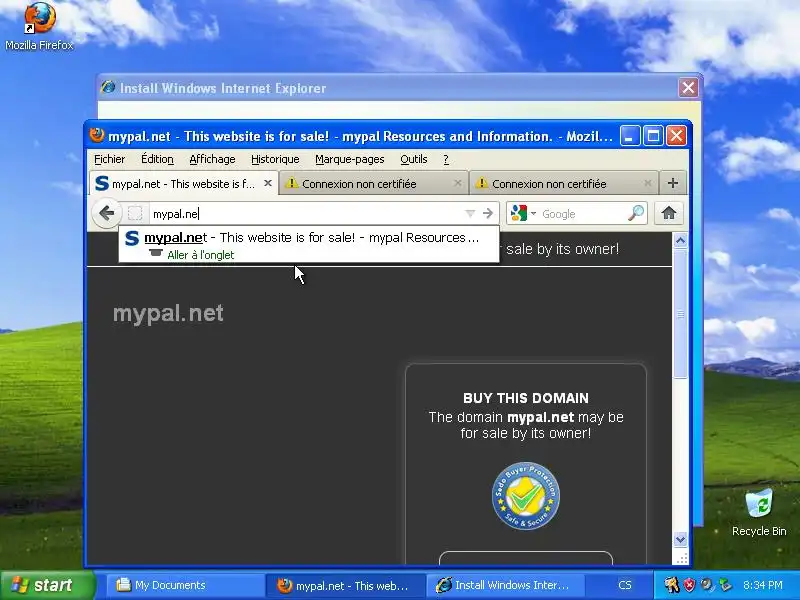This screenshot has height=600, width=800.
Task: Open the Affichage menu
Action: 212,159
